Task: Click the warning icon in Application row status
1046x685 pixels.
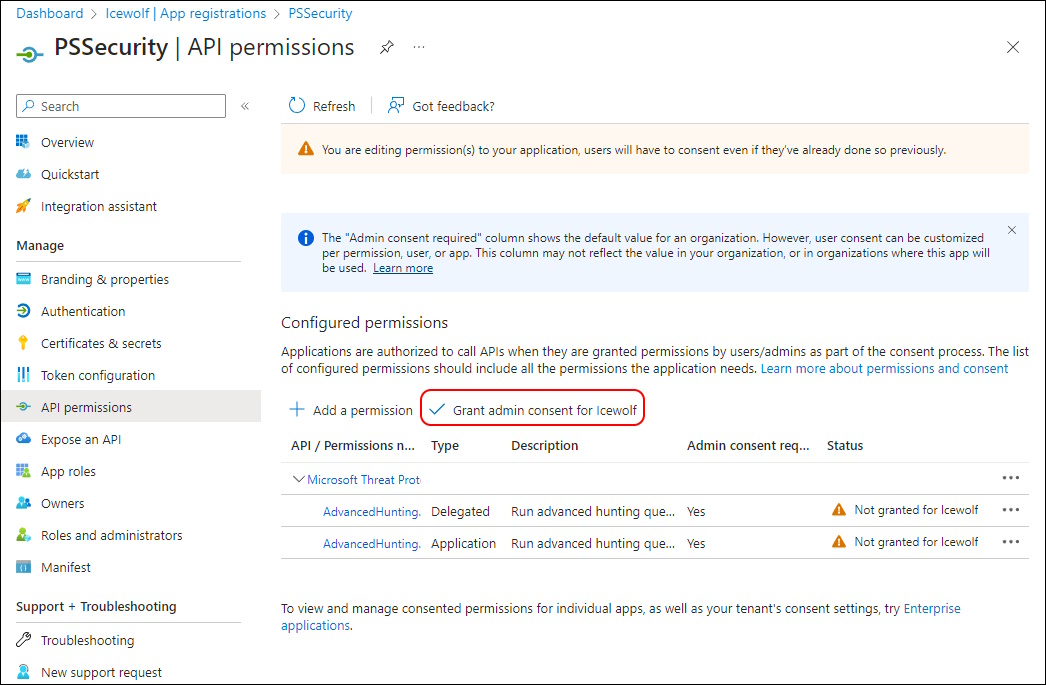Action: point(839,542)
